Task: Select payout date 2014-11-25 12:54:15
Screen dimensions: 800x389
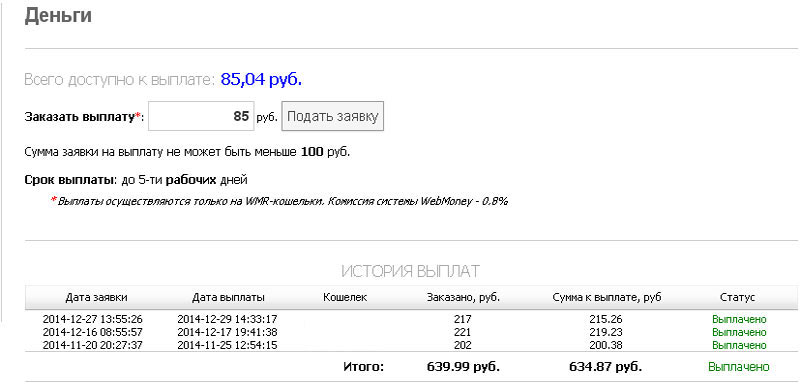Action: pyautogui.click(x=227, y=345)
